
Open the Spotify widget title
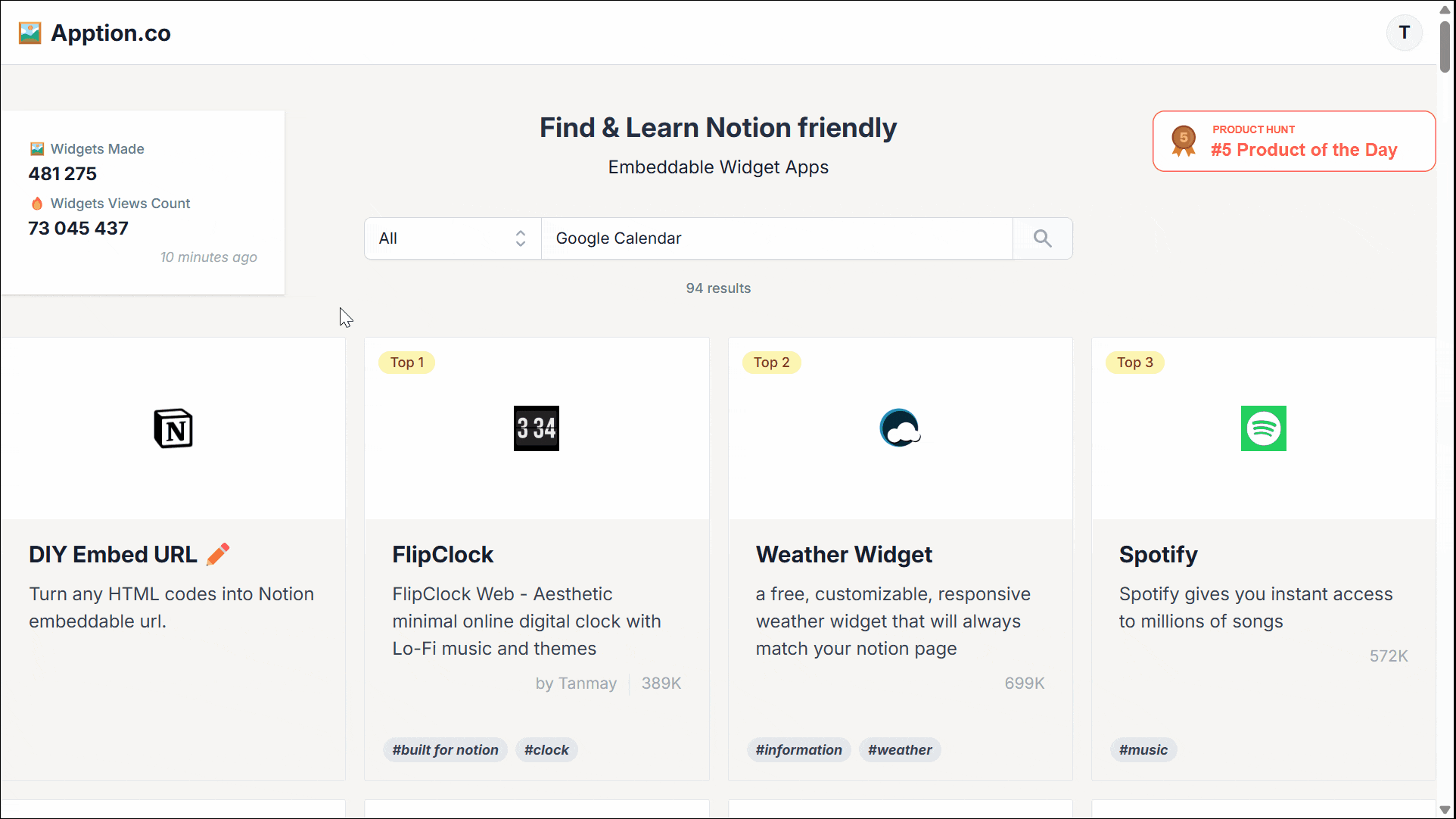click(x=1158, y=555)
